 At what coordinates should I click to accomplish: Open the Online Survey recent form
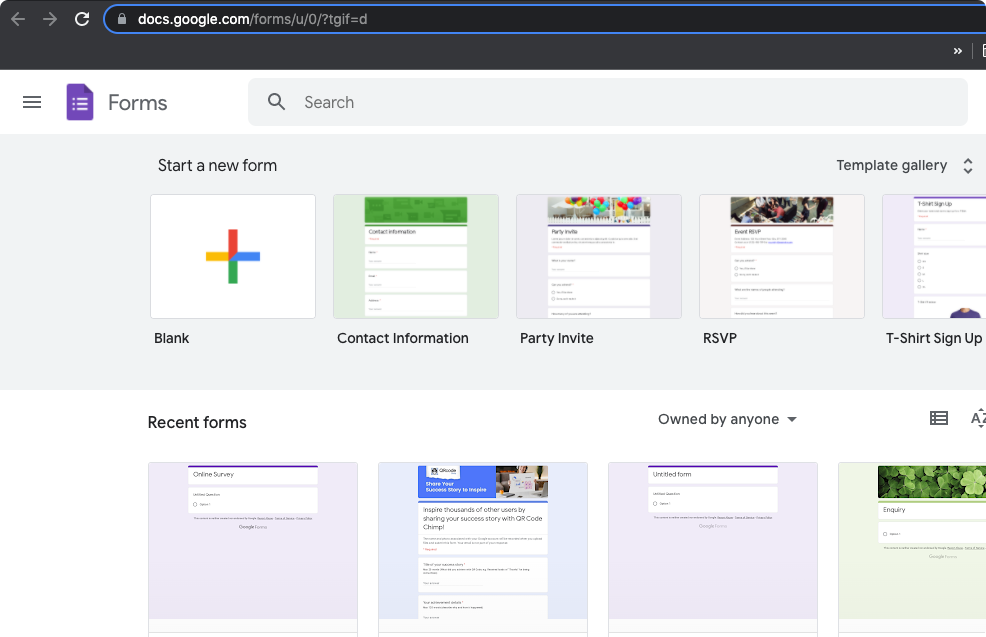[253, 545]
